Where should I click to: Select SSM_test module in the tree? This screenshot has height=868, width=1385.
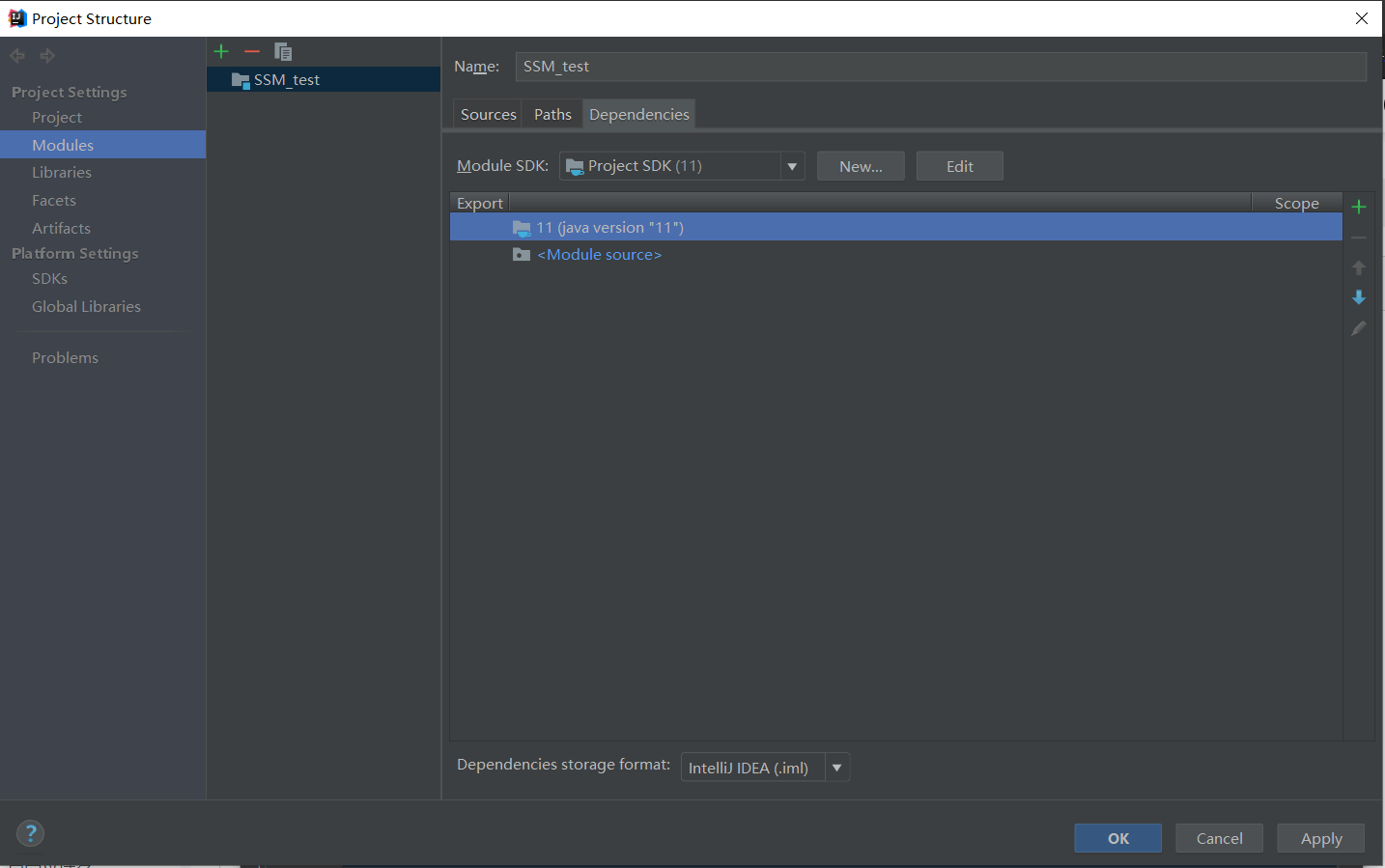[324, 80]
